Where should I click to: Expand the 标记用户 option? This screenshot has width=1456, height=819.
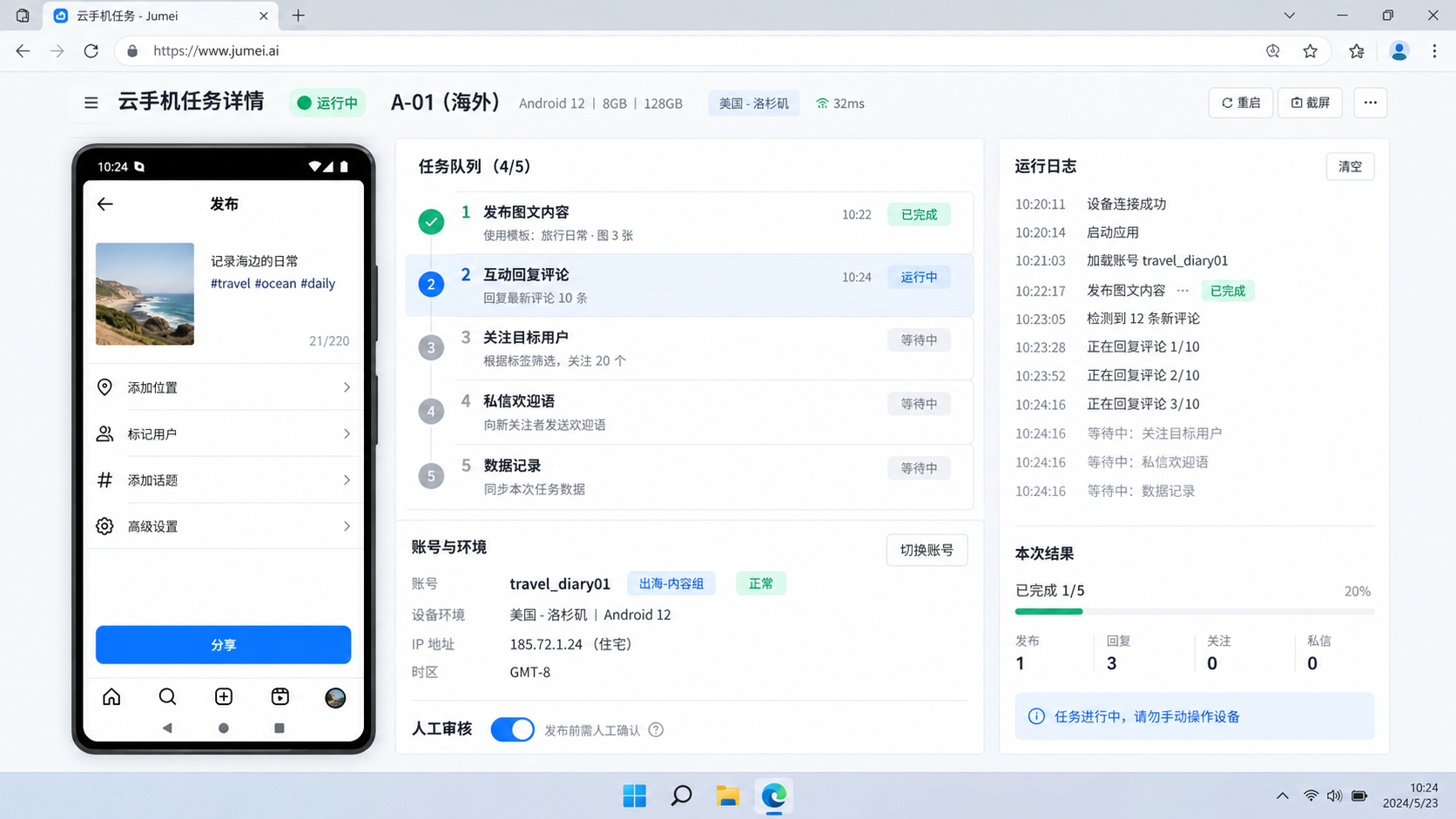(x=224, y=433)
